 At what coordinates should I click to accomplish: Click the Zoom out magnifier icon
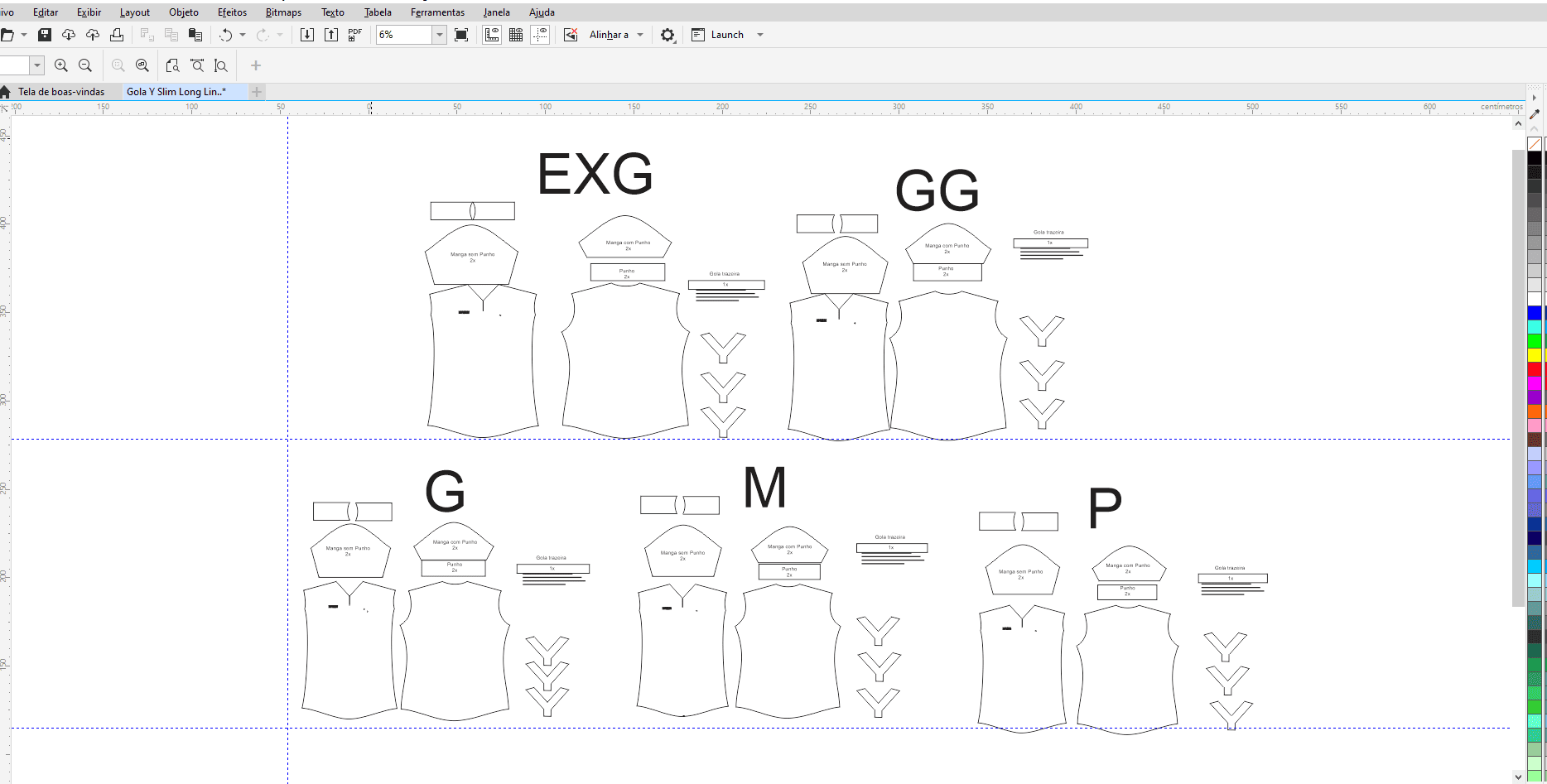(x=84, y=65)
